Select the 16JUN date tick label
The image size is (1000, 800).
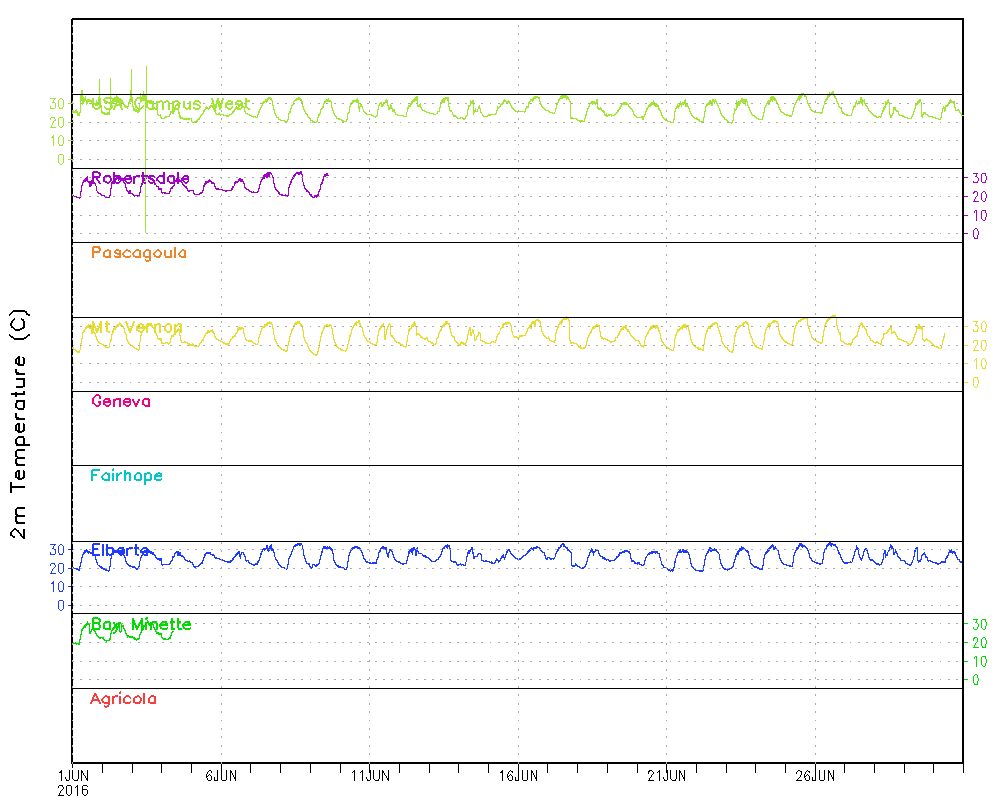518,775
